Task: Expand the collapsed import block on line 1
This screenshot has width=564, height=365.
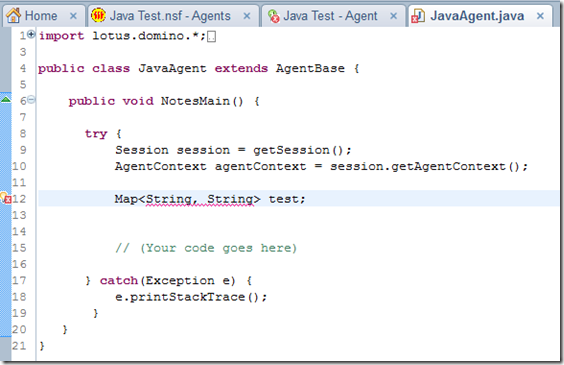Action: pyautogui.click(x=32, y=35)
